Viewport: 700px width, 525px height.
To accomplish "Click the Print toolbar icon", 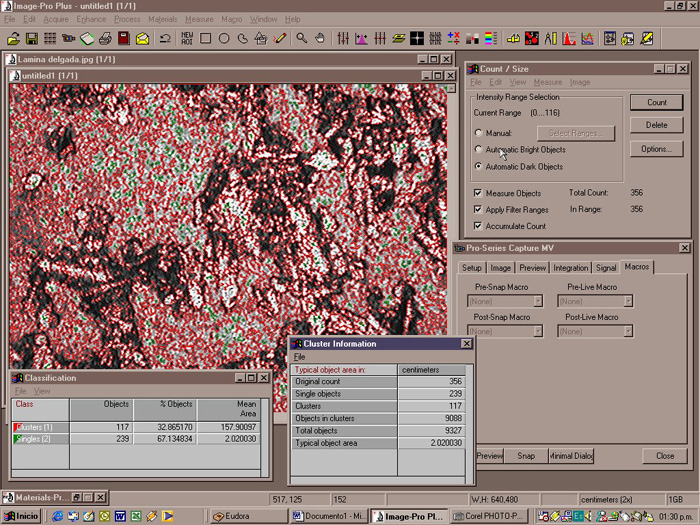I will click(105, 39).
